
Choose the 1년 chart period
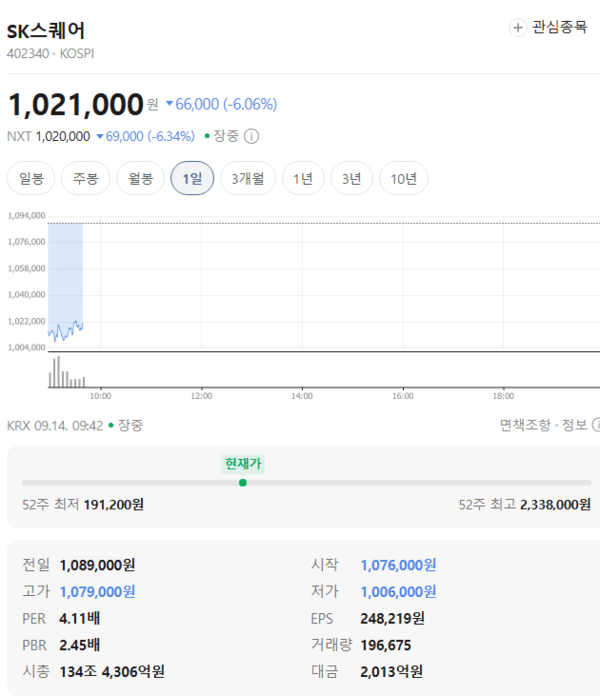303,178
